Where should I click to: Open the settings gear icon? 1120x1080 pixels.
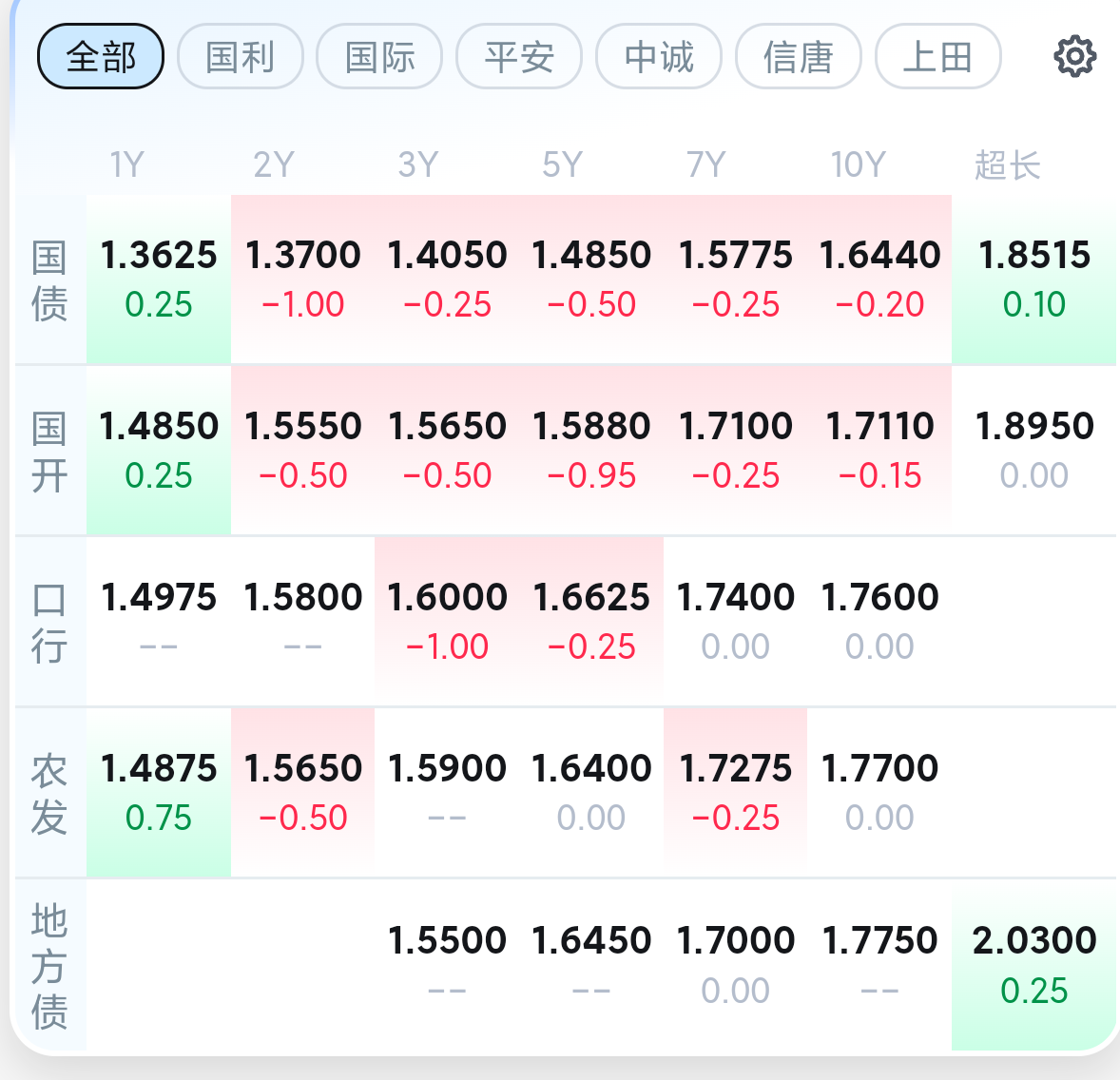(1074, 56)
